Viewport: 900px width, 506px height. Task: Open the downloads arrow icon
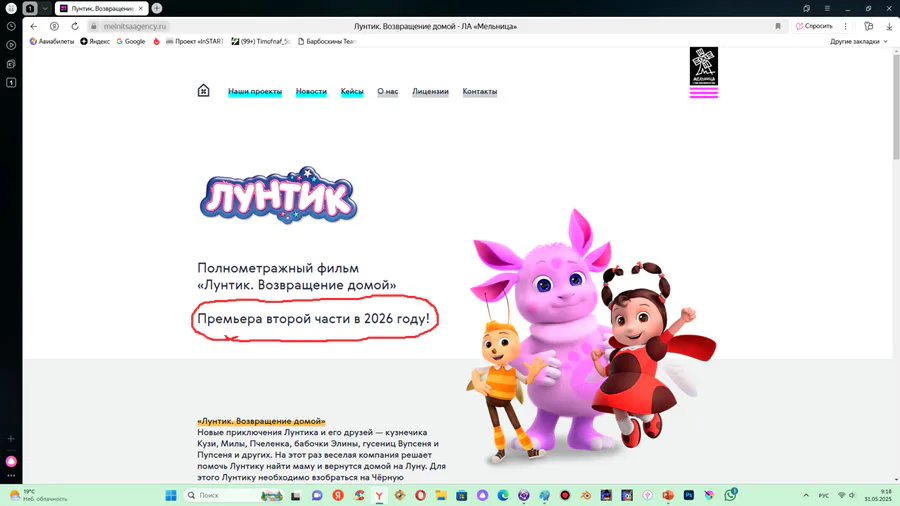pos(889,26)
